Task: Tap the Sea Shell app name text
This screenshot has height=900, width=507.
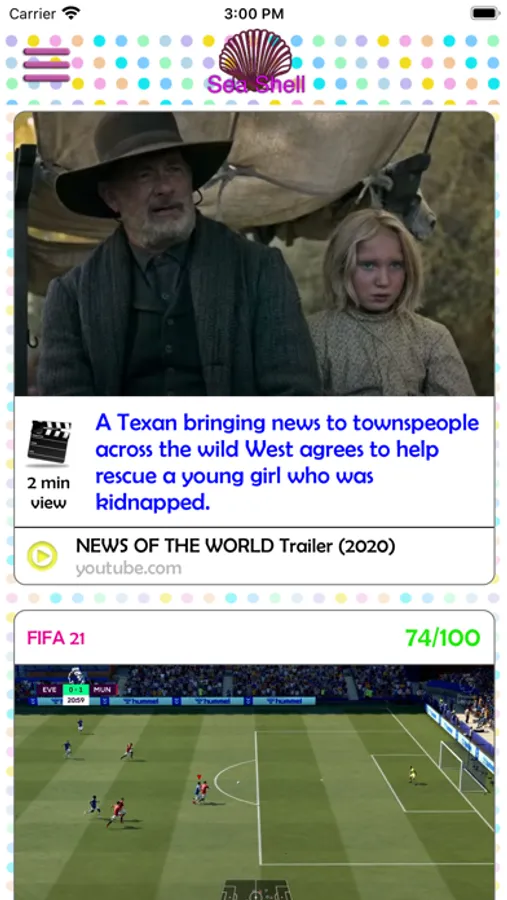Action: click(x=256, y=84)
